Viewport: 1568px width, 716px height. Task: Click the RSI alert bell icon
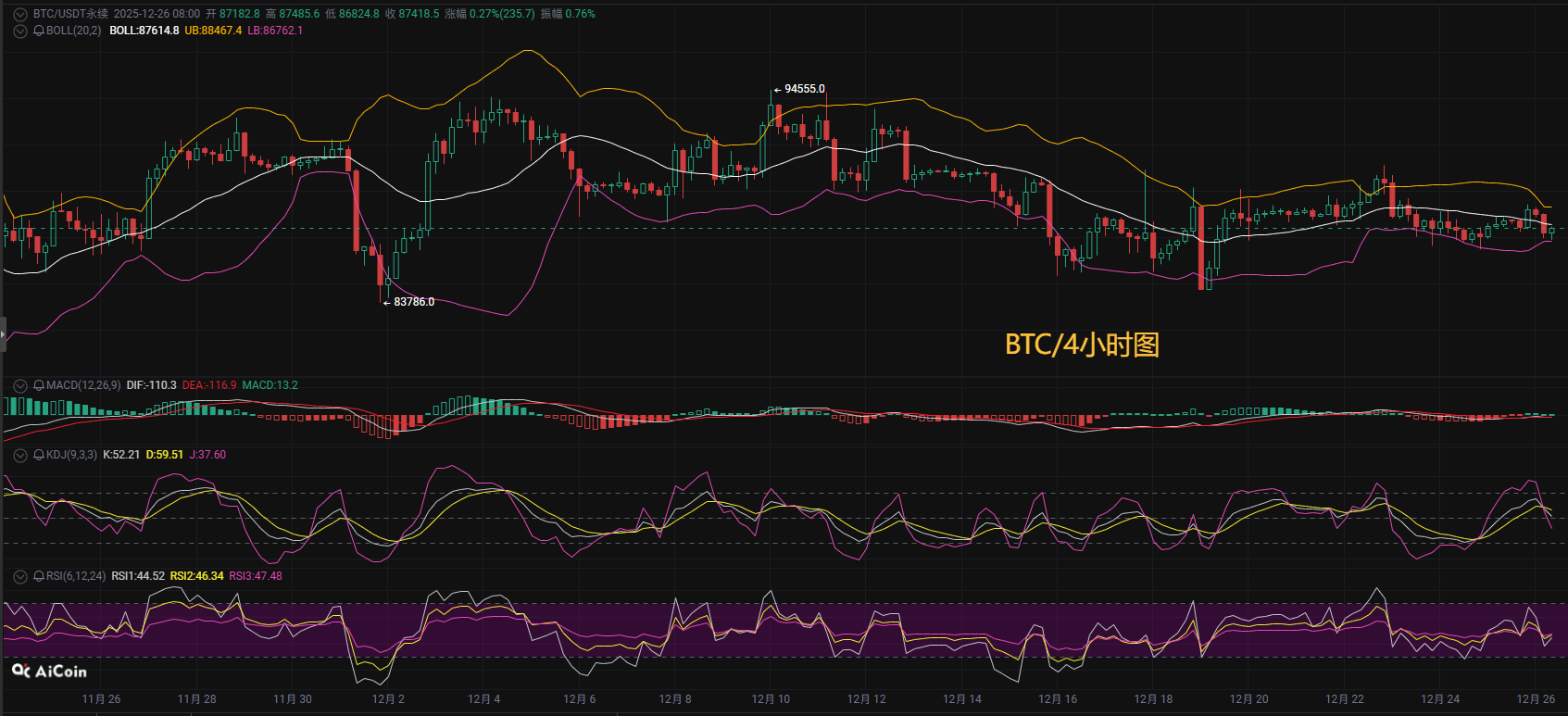[39, 576]
